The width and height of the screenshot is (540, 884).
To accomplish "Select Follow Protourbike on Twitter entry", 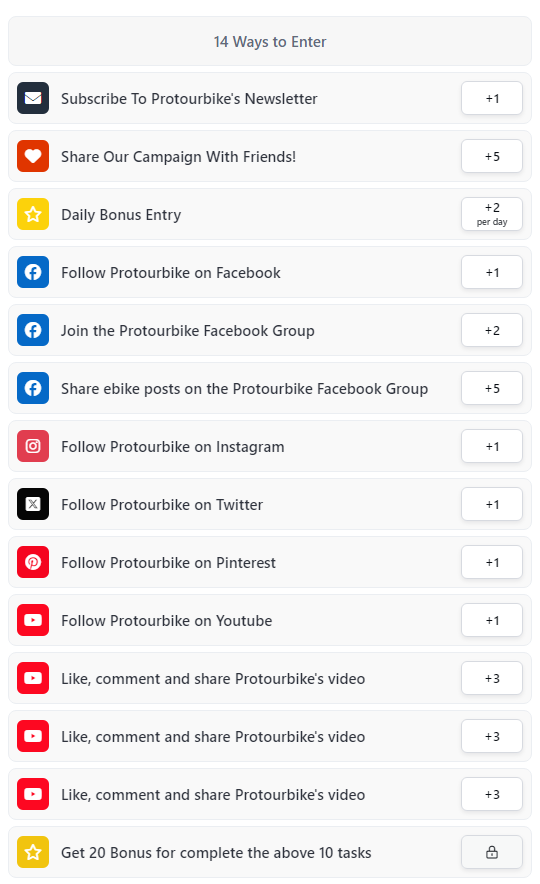I will [270, 504].
